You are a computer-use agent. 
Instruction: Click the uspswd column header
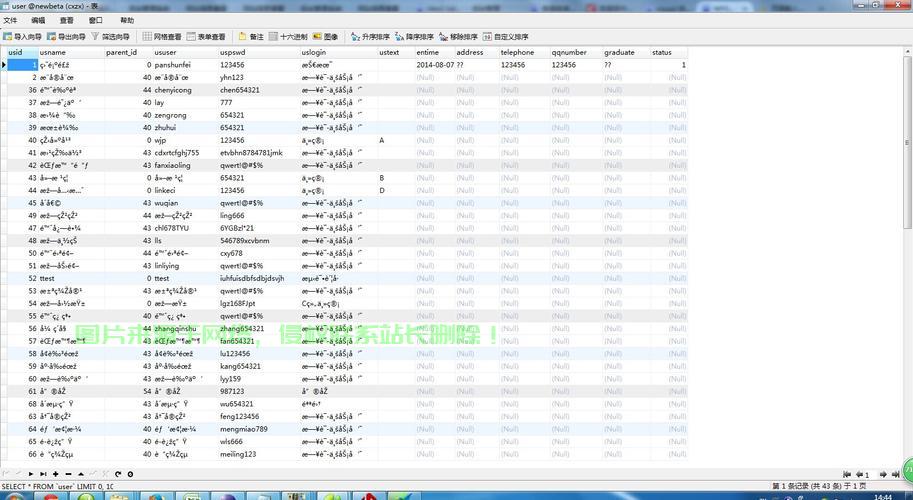(259, 52)
